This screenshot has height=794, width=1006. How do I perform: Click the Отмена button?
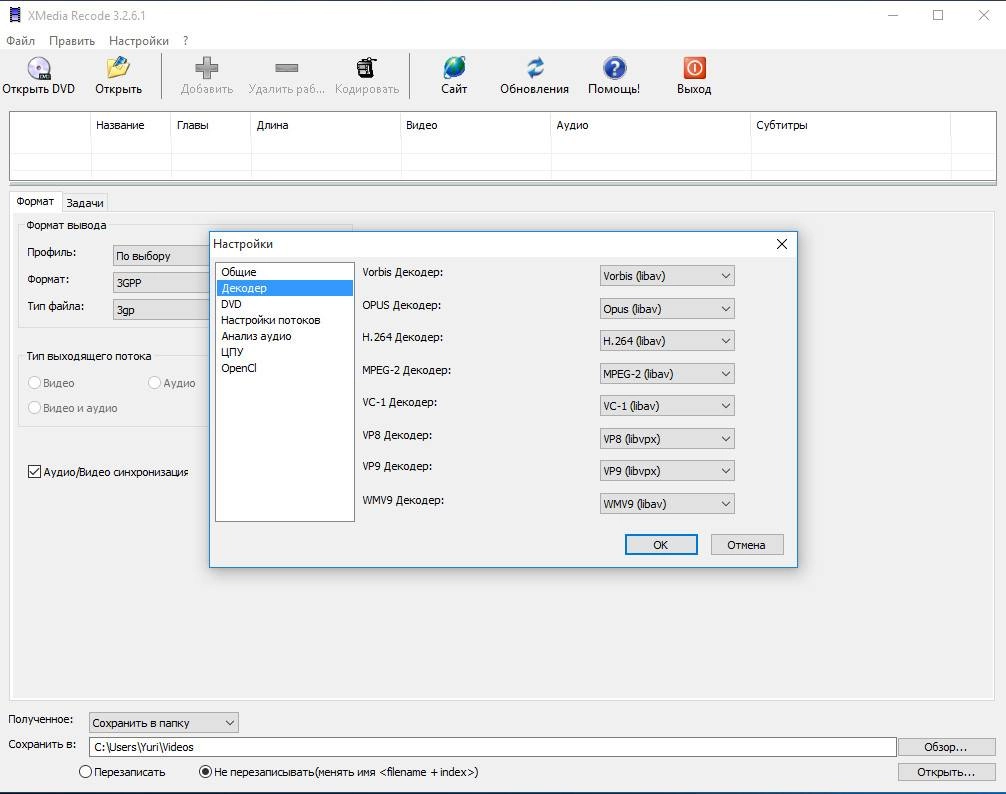747,545
